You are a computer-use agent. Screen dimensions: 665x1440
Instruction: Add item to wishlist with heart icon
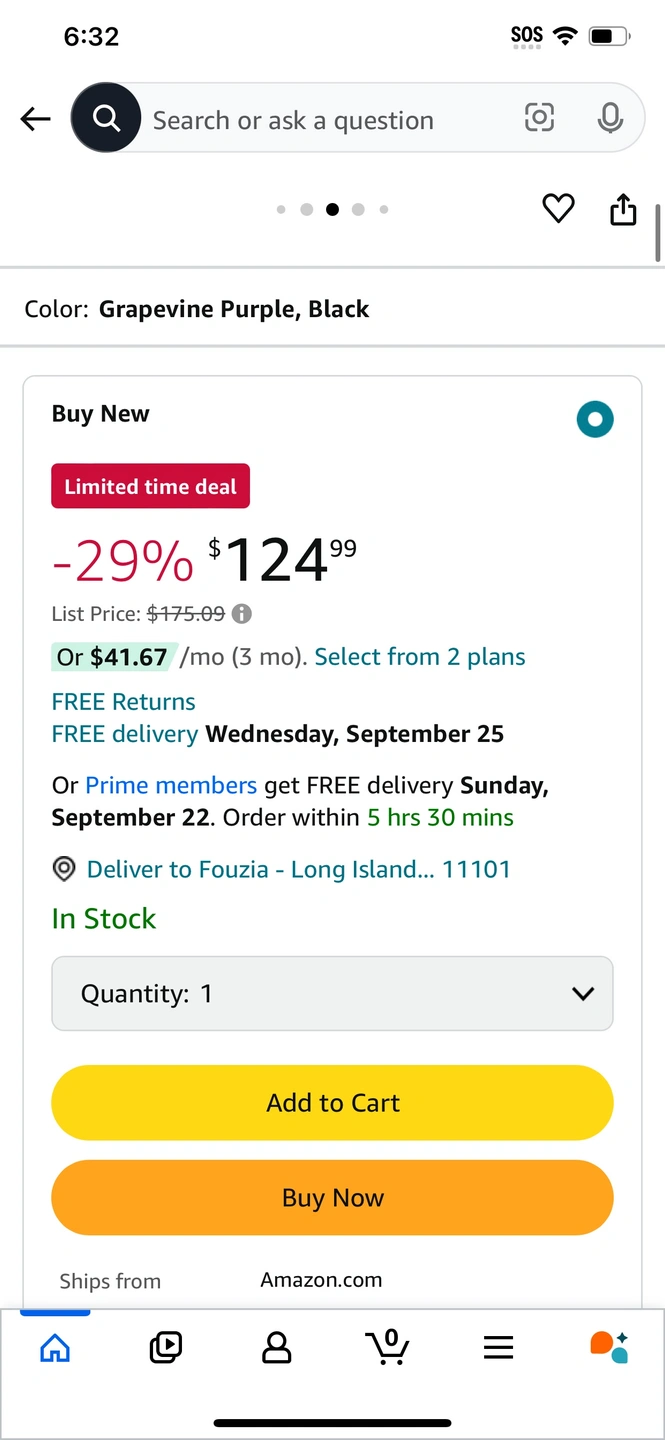(x=558, y=208)
